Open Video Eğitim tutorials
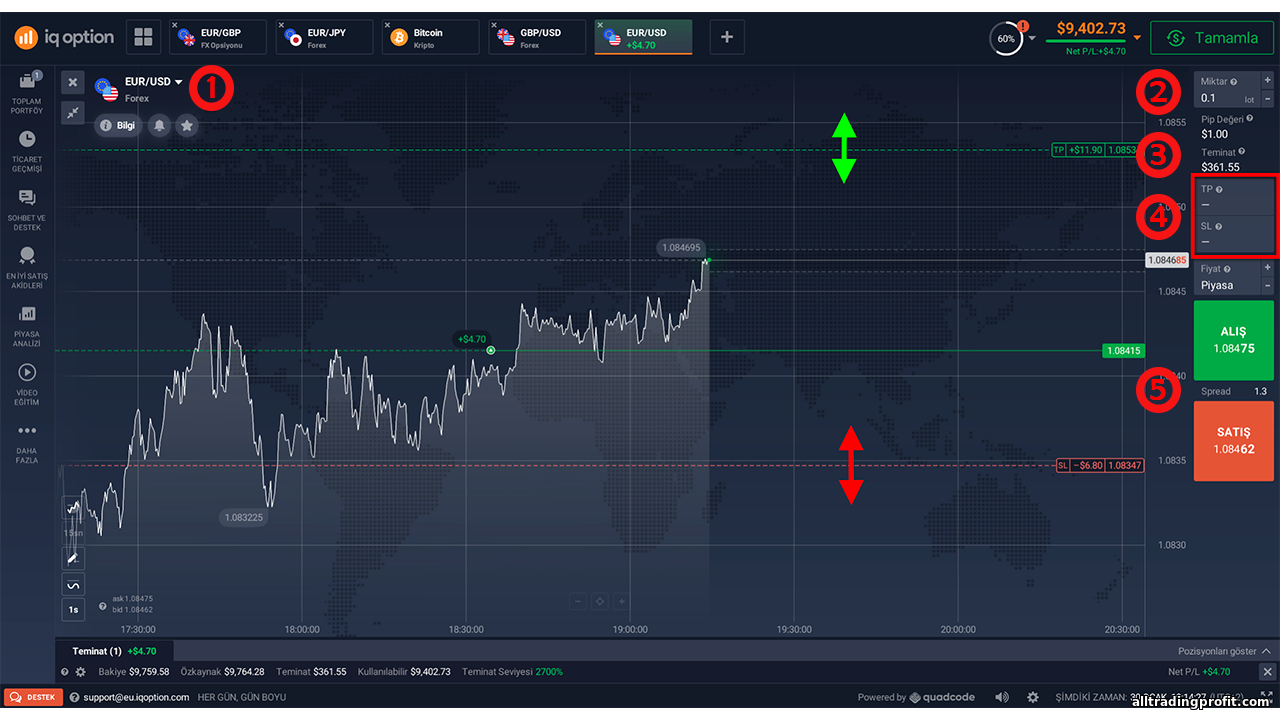1280x720 pixels. pyautogui.click(x=27, y=383)
